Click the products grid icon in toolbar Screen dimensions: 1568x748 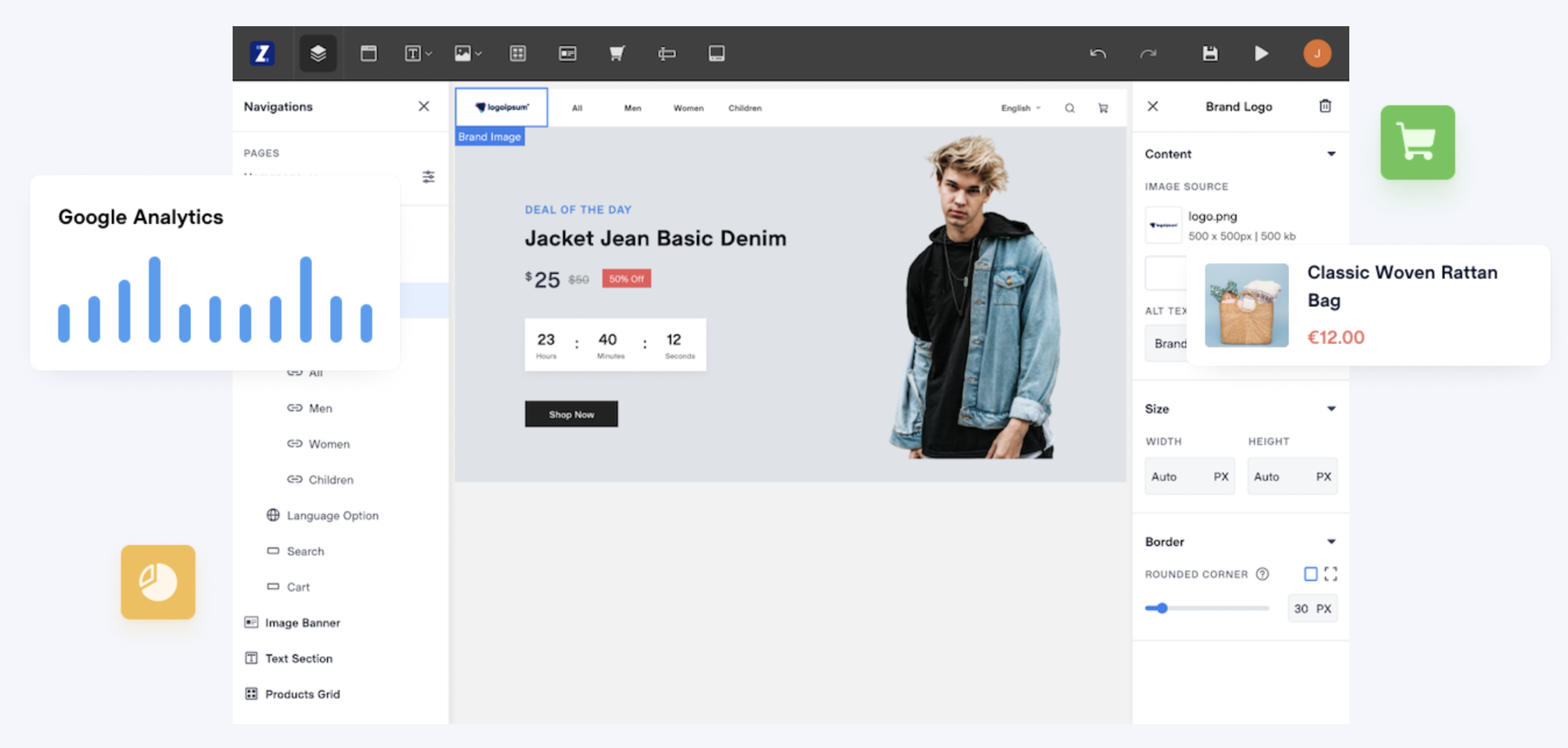click(x=518, y=54)
